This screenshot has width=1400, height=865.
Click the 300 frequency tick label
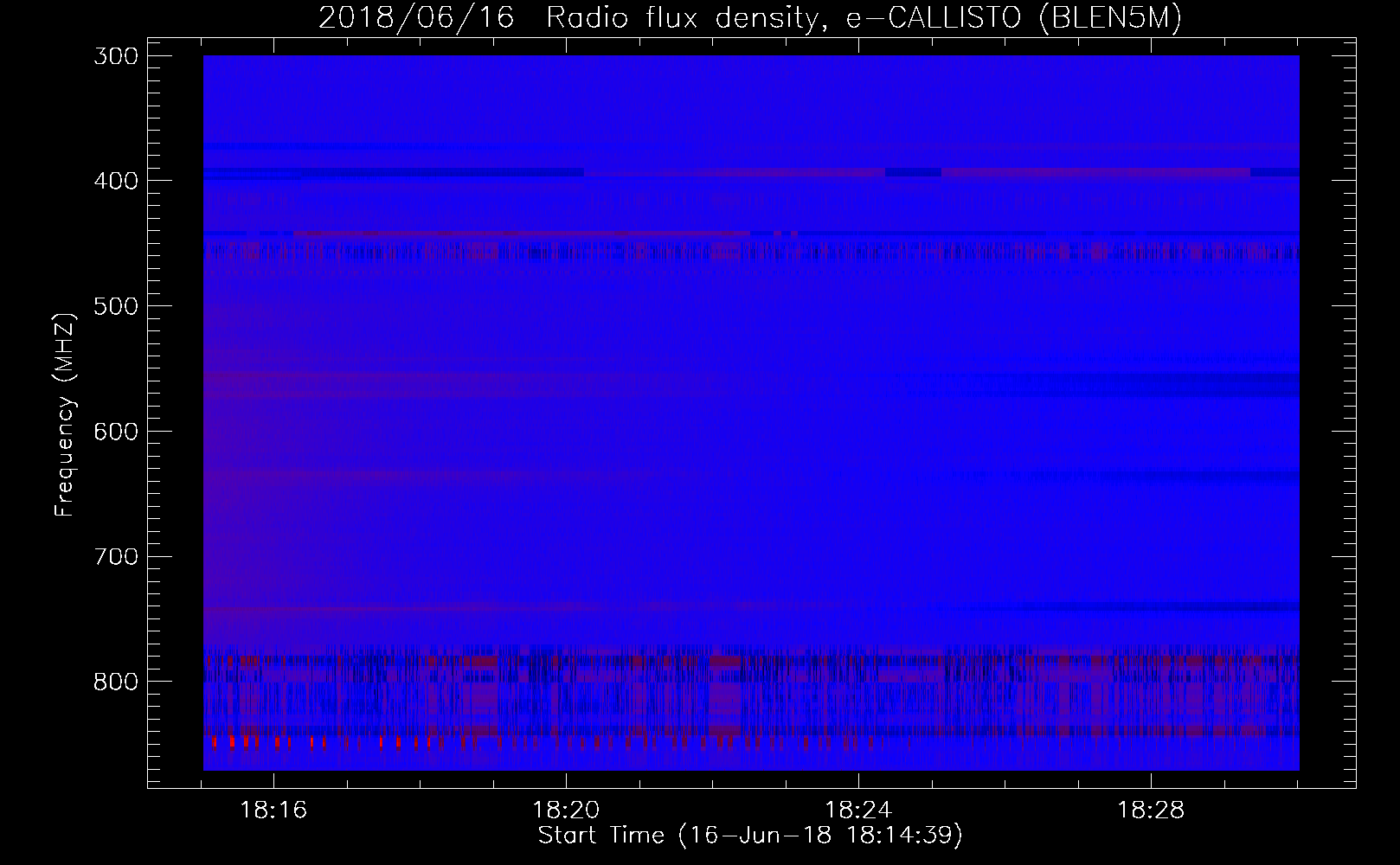click(x=116, y=56)
